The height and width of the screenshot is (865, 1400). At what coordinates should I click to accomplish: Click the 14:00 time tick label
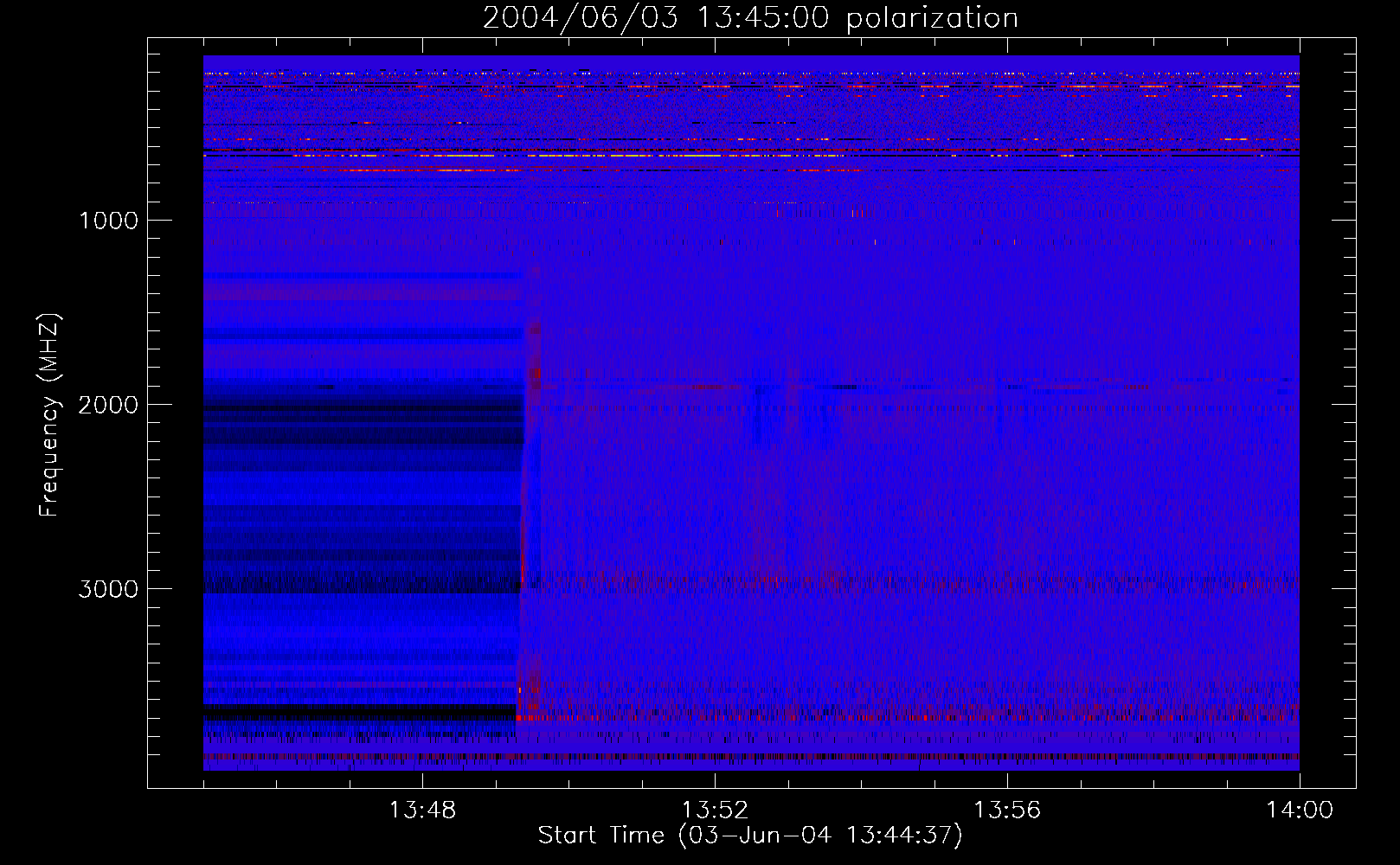[1300, 811]
